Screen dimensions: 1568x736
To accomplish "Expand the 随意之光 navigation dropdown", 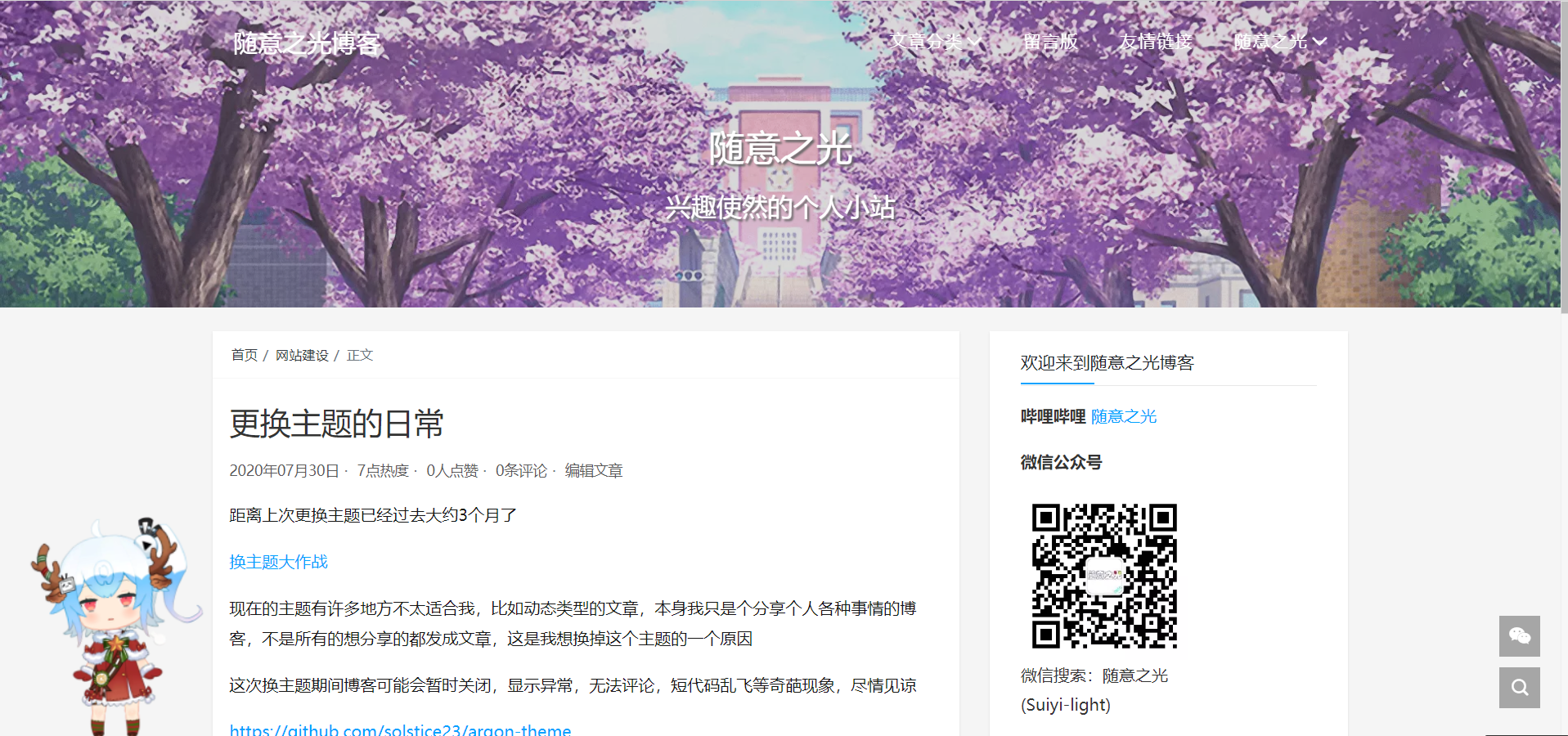I will pos(1279,42).
